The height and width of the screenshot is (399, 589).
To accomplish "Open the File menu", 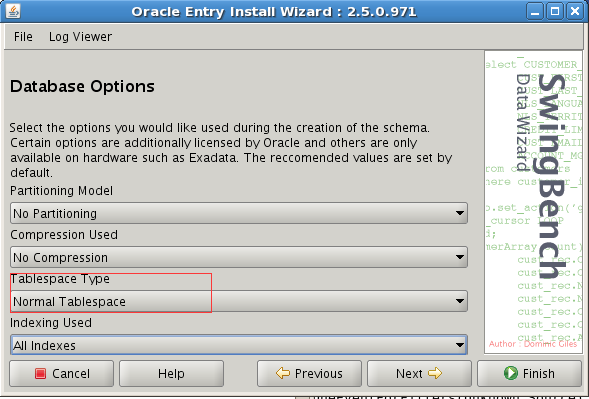I will pyautogui.click(x=23, y=37).
